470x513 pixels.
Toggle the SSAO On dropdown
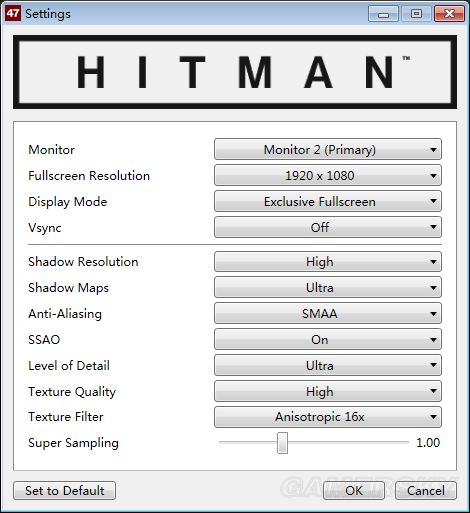[328, 339]
